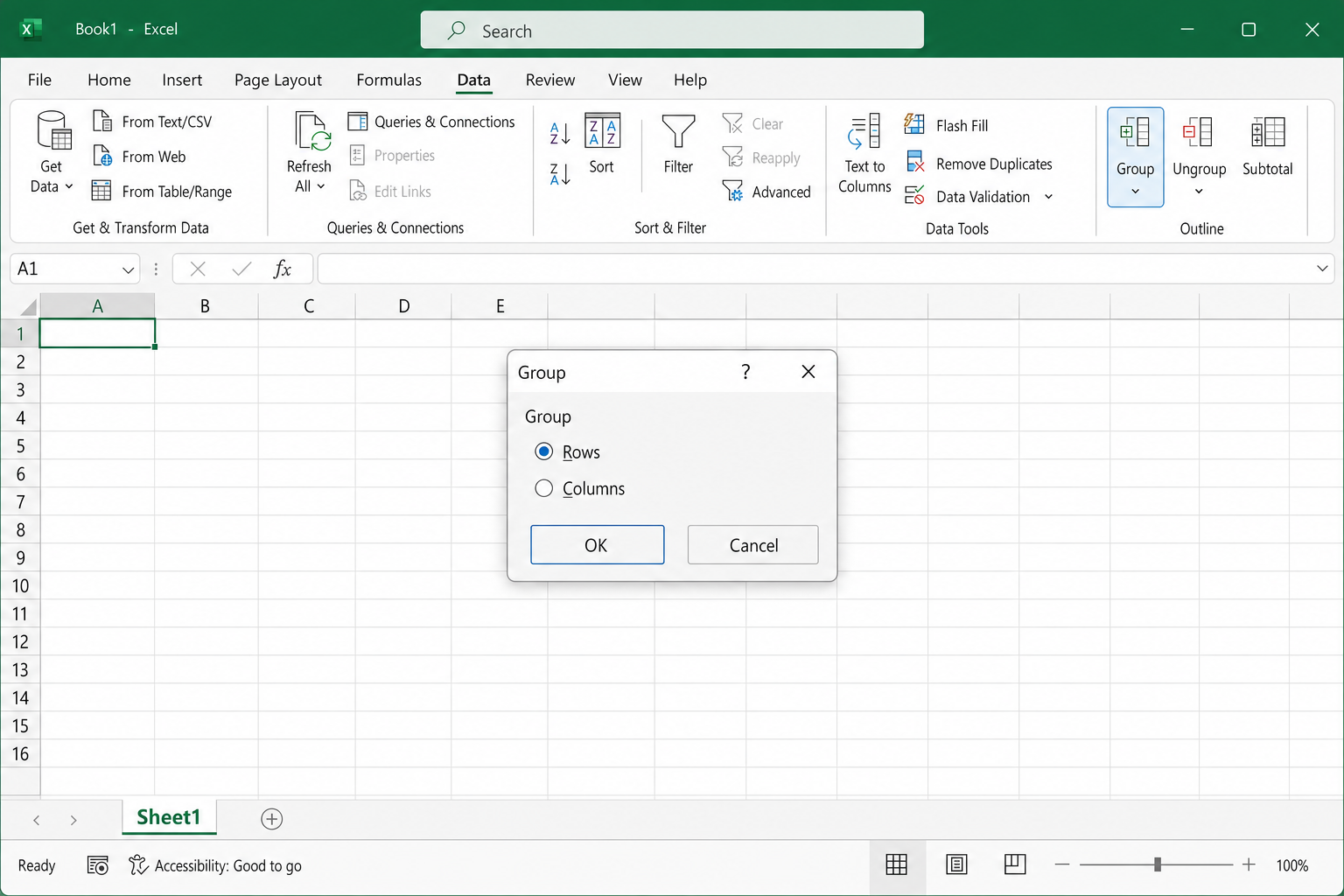Viewport: 1344px width, 896px height.
Task: Close the Group dialog
Action: [808, 372]
